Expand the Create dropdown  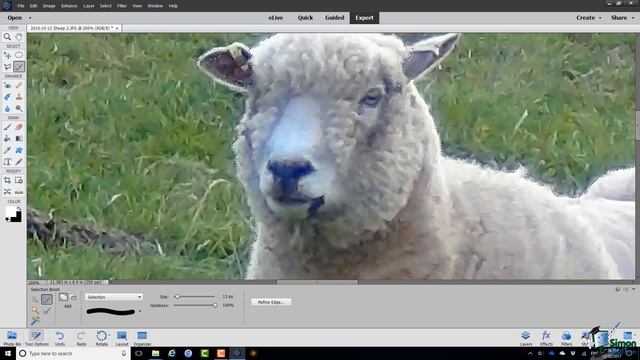[600, 18]
